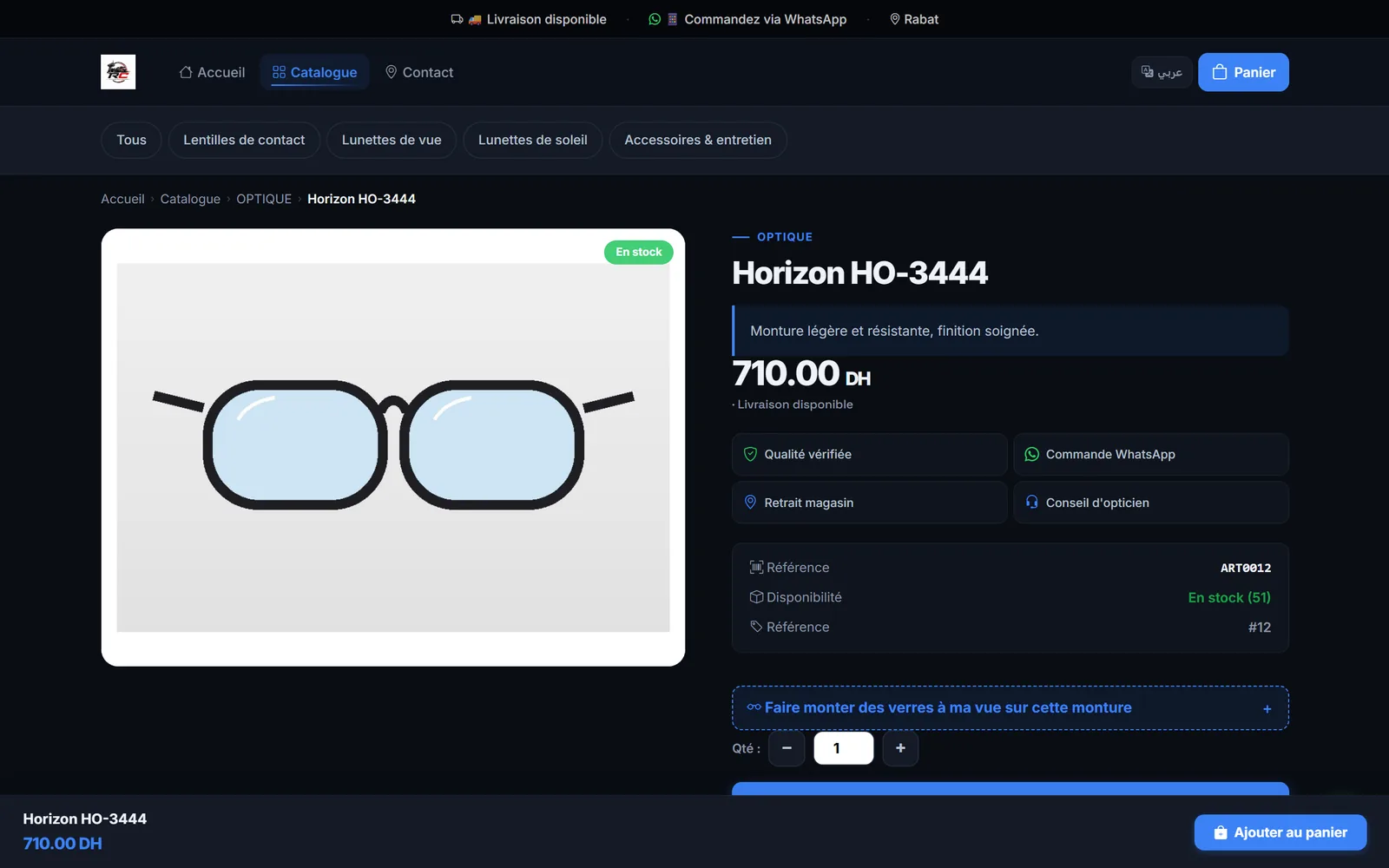Click the pin icon beside Retrait magasin
Viewport: 1389px width, 868px height.
pos(750,502)
